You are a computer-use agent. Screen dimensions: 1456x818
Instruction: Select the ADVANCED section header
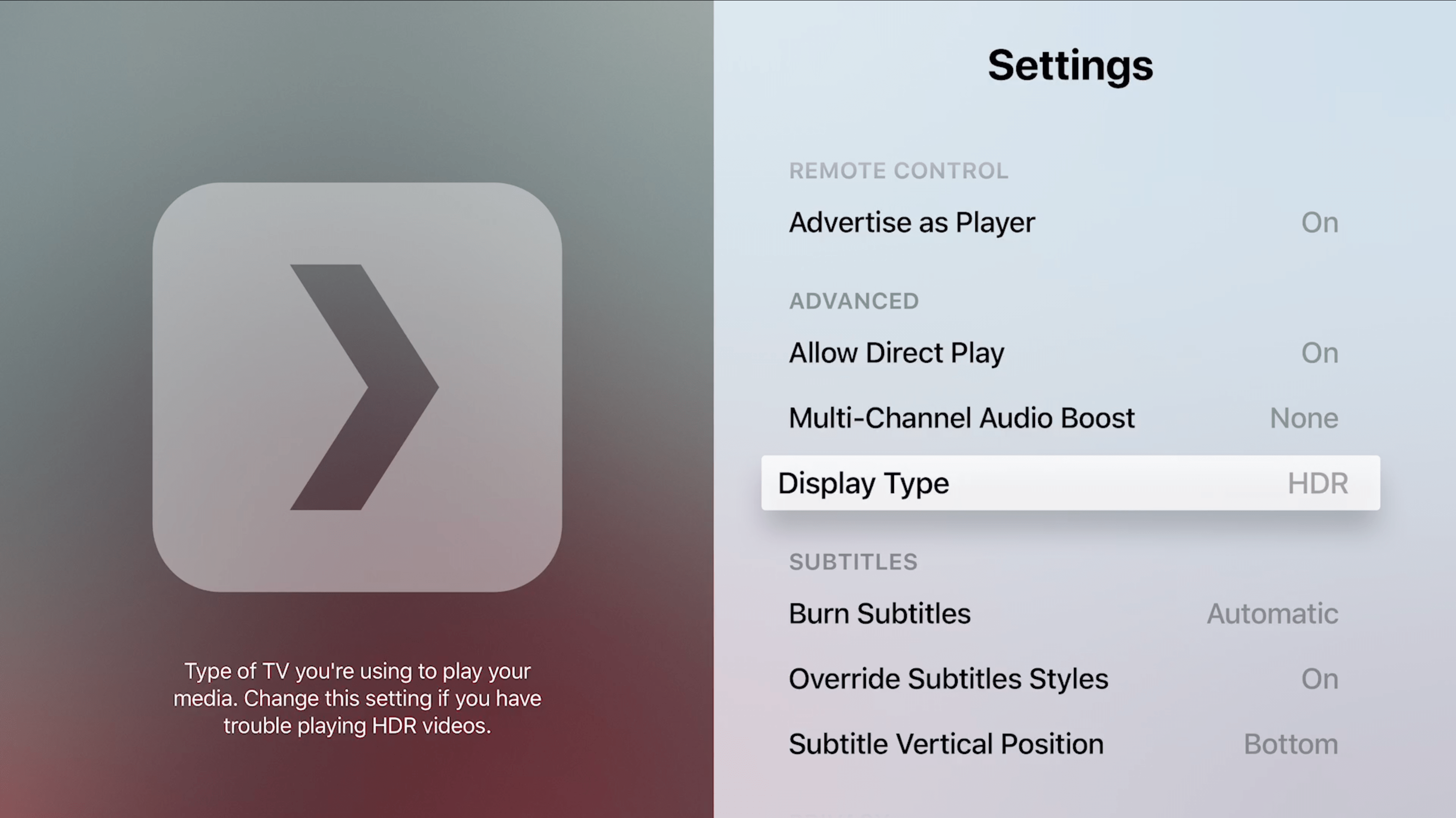point(854,301)
